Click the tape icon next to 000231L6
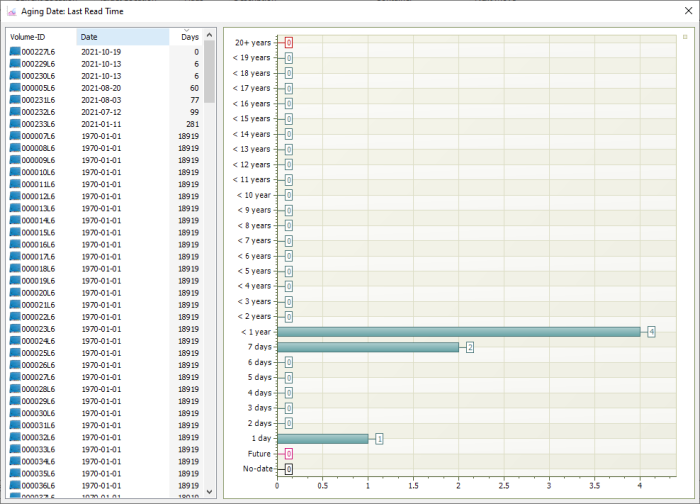This screenshot has width=700, height=504. [15, 100]
